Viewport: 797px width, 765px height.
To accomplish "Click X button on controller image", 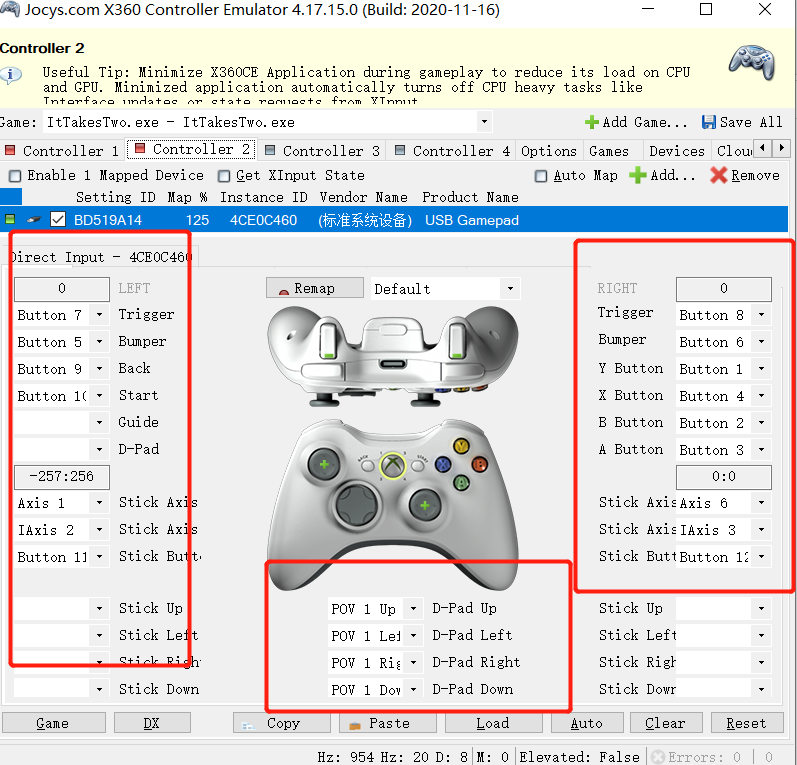I will tap(443, 464).
